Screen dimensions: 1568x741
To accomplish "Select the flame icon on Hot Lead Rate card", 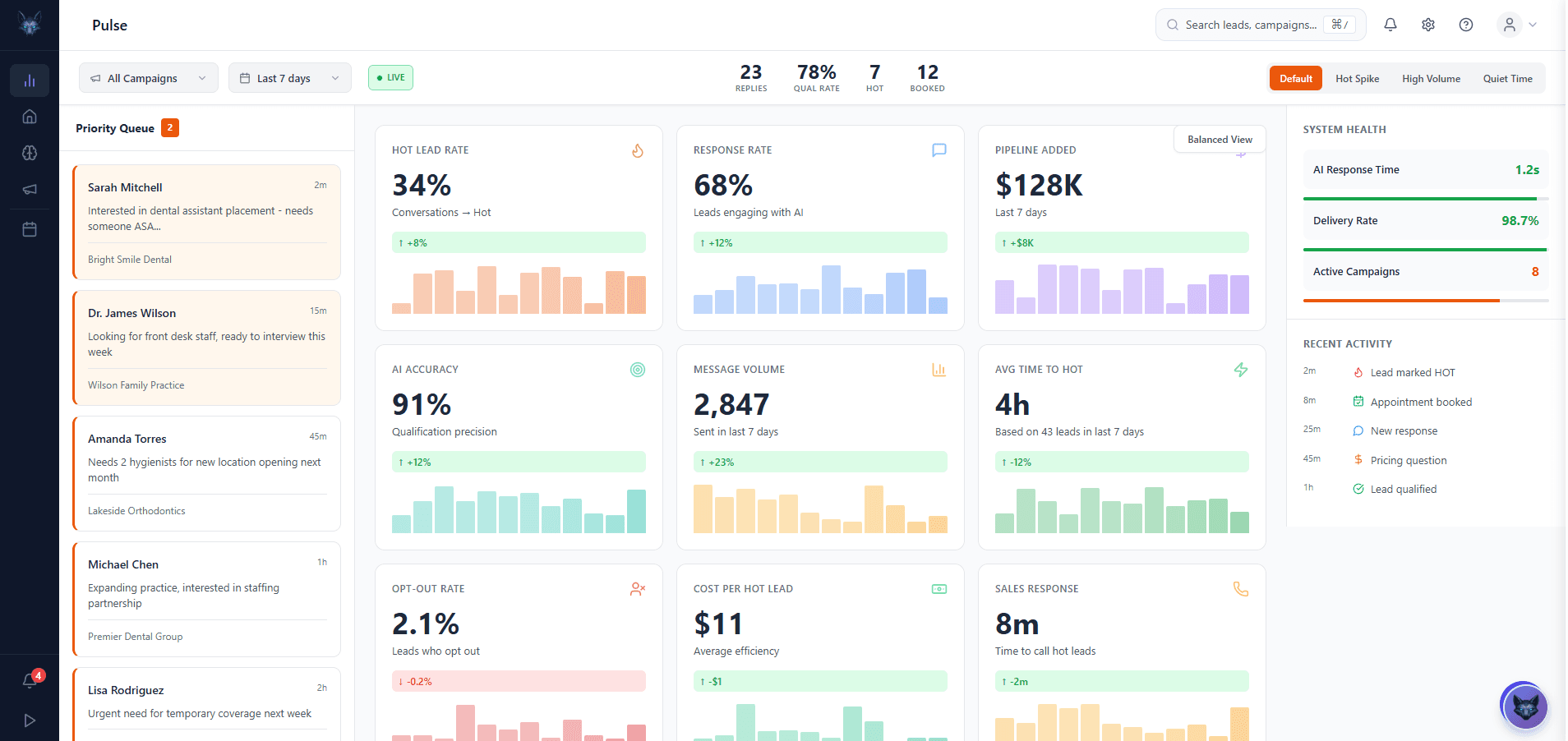I will (638, 151).
